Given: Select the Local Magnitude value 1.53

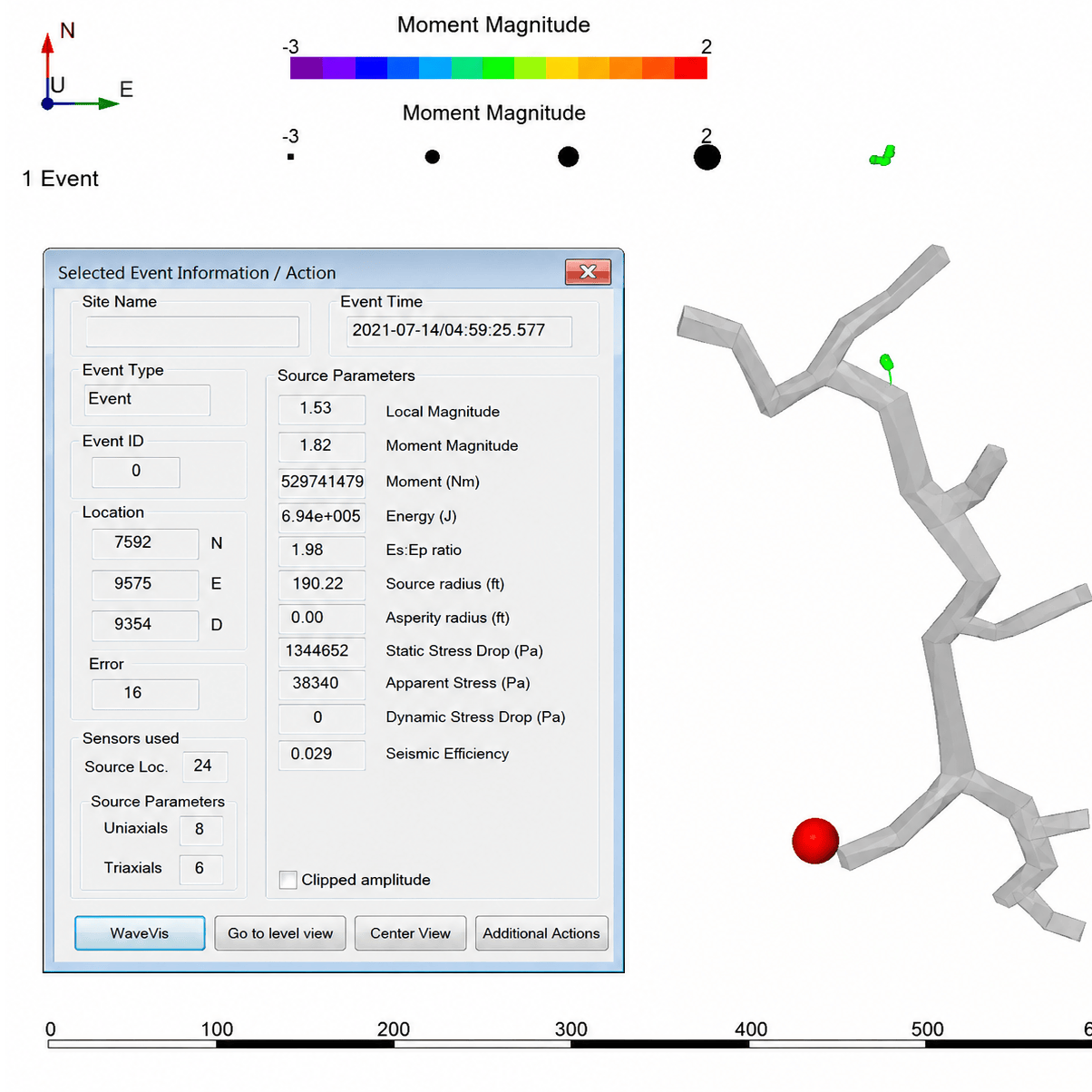Looking at the screenshot, I should [322, 409].
